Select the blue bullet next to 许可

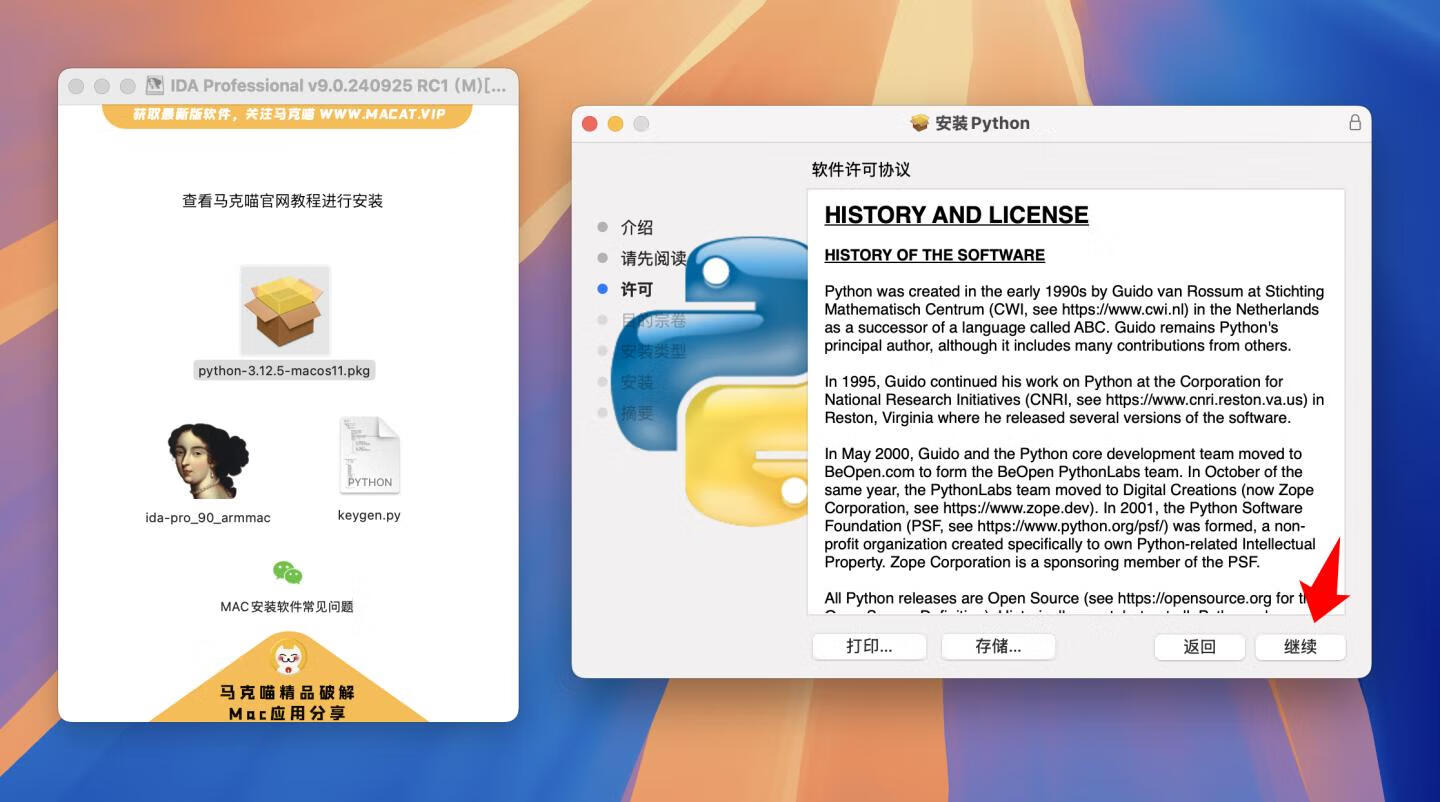pos(603,289)
